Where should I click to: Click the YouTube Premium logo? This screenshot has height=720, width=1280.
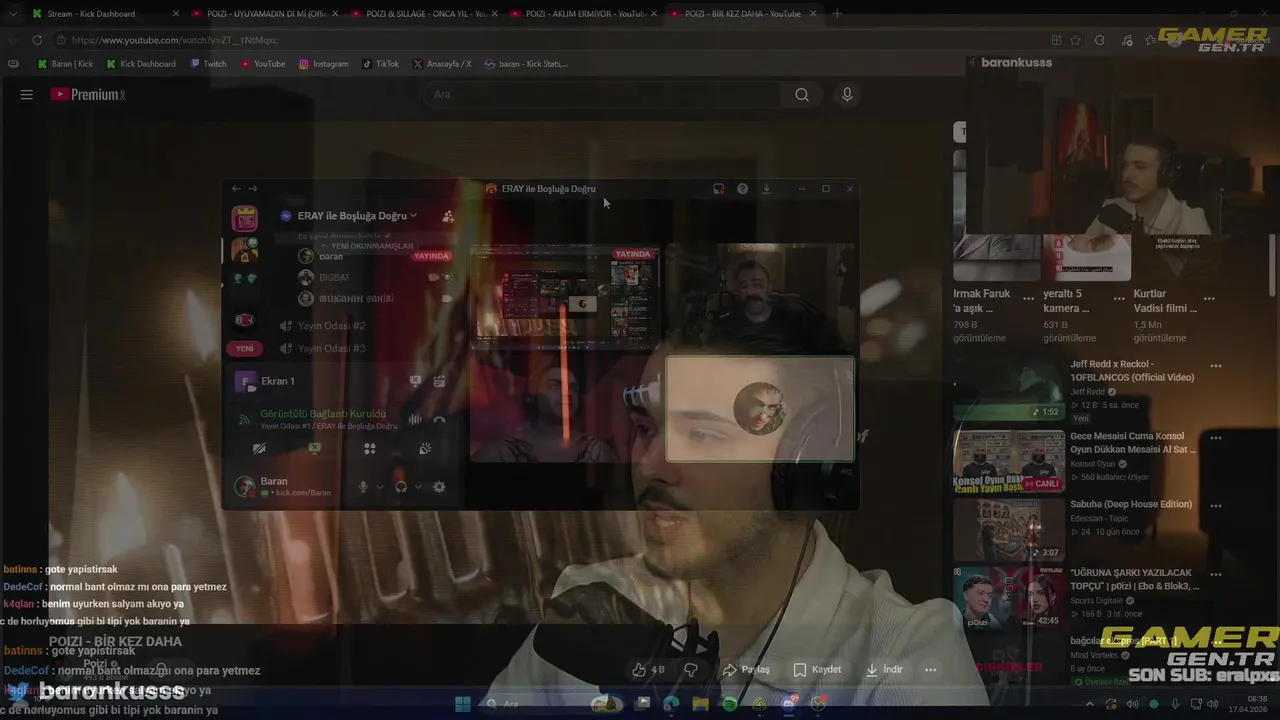pyautogui.click(x=88, y=94)
